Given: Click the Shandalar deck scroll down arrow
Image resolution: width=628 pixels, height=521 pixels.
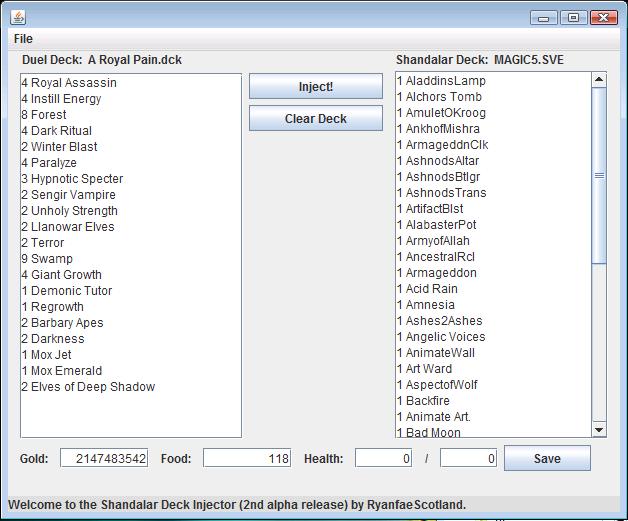Looking at the screenshot, I should coord(599,430).
